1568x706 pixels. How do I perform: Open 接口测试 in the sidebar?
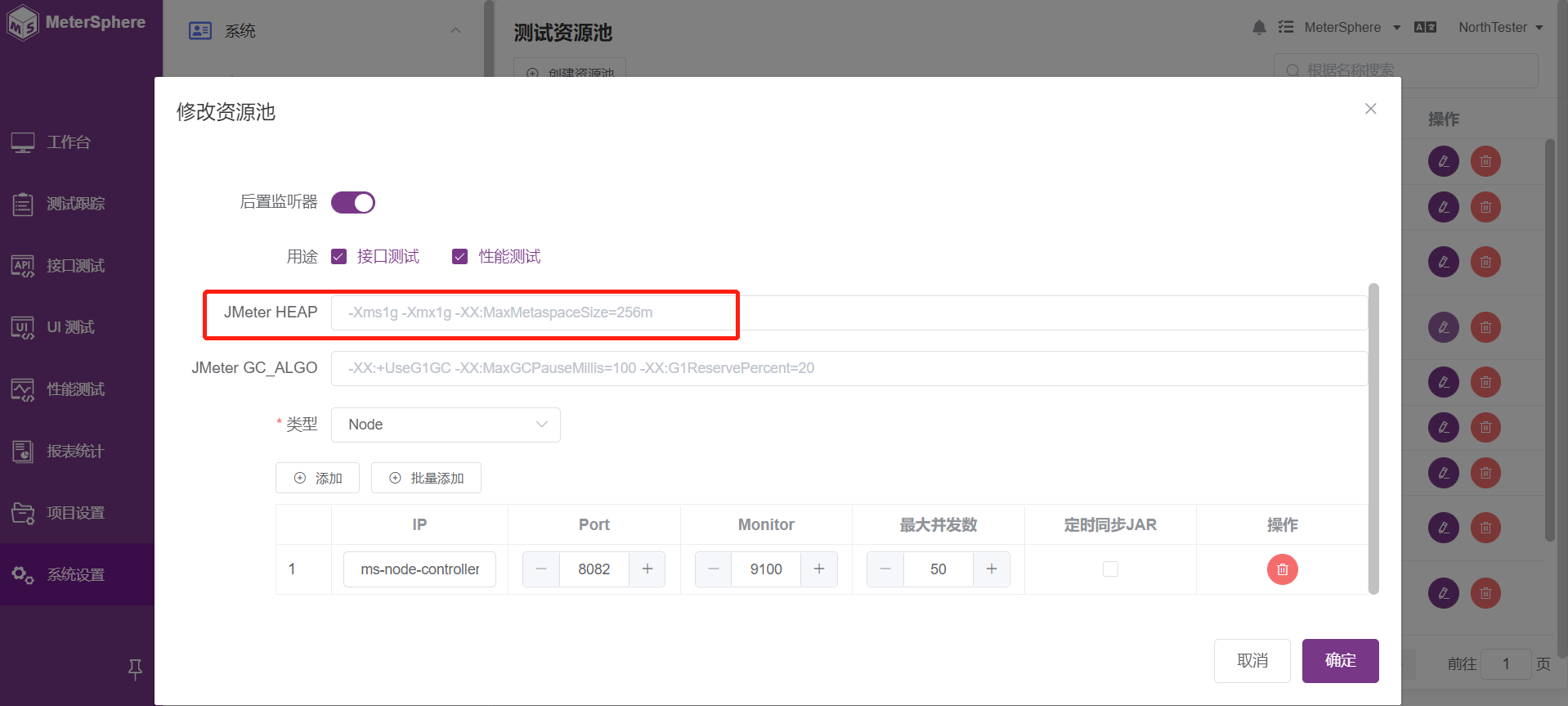click(x=78, y=266)
